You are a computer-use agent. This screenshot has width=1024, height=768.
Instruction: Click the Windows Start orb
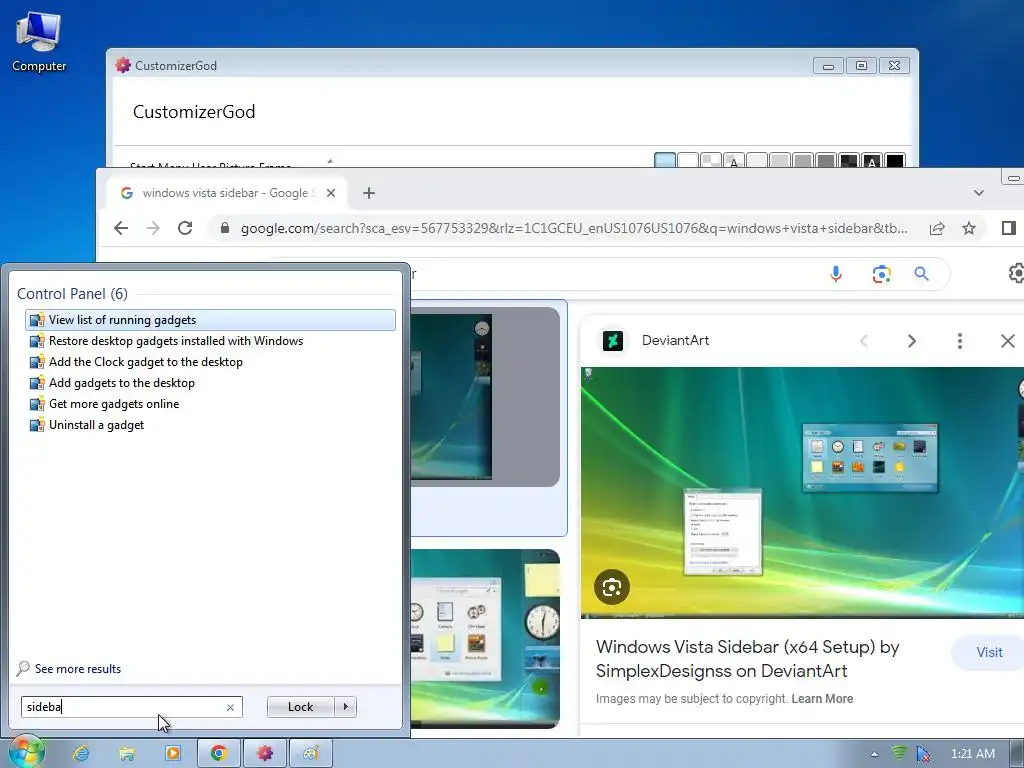pos(26,752)
